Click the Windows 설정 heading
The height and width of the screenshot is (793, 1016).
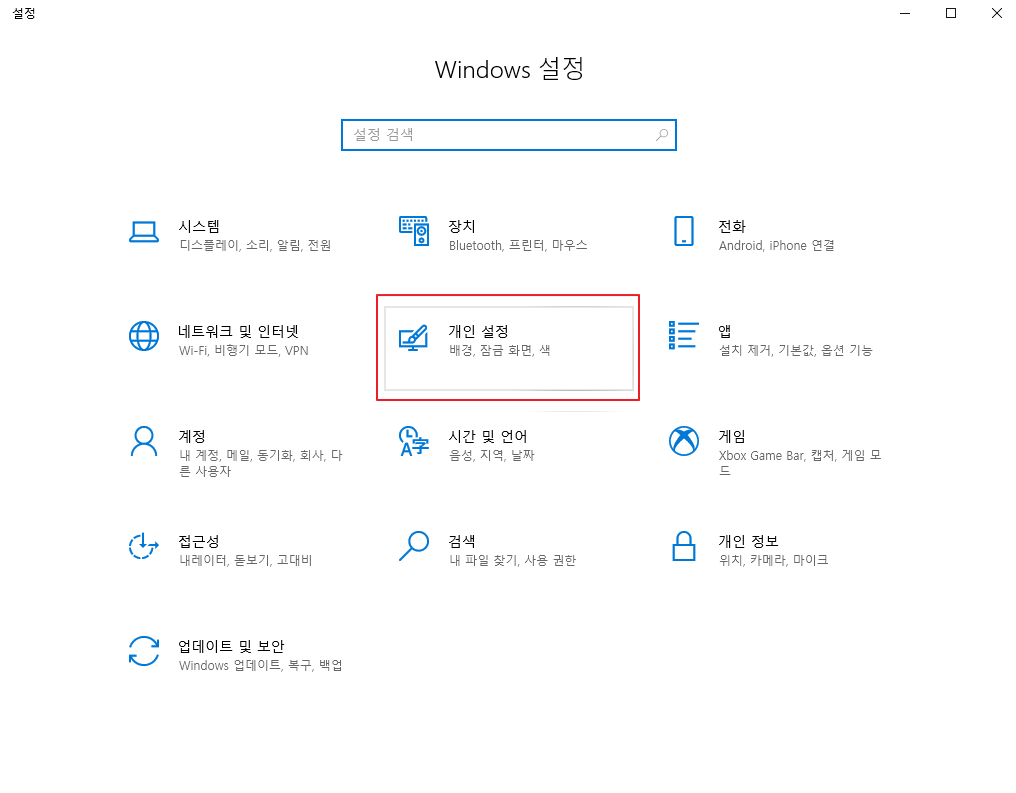tap(509, 69)
